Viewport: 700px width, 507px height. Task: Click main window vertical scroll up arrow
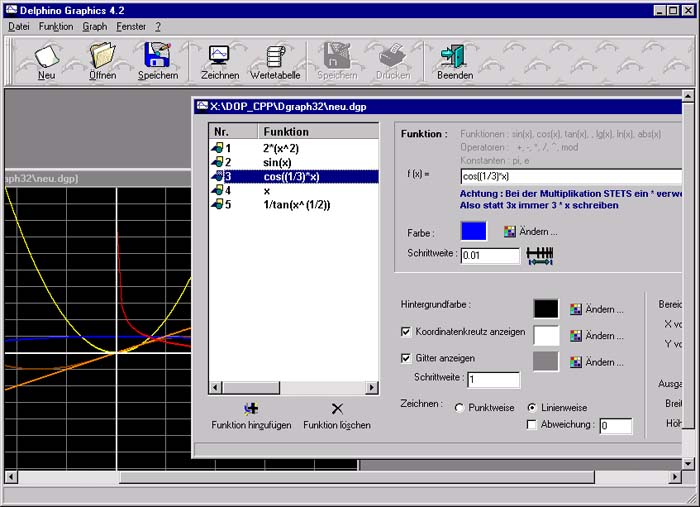(x=688, y=96)
